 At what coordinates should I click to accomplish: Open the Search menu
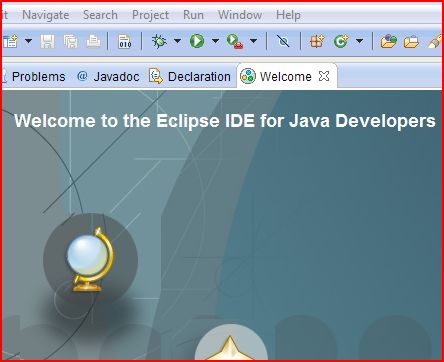click(x=100, y=15)
